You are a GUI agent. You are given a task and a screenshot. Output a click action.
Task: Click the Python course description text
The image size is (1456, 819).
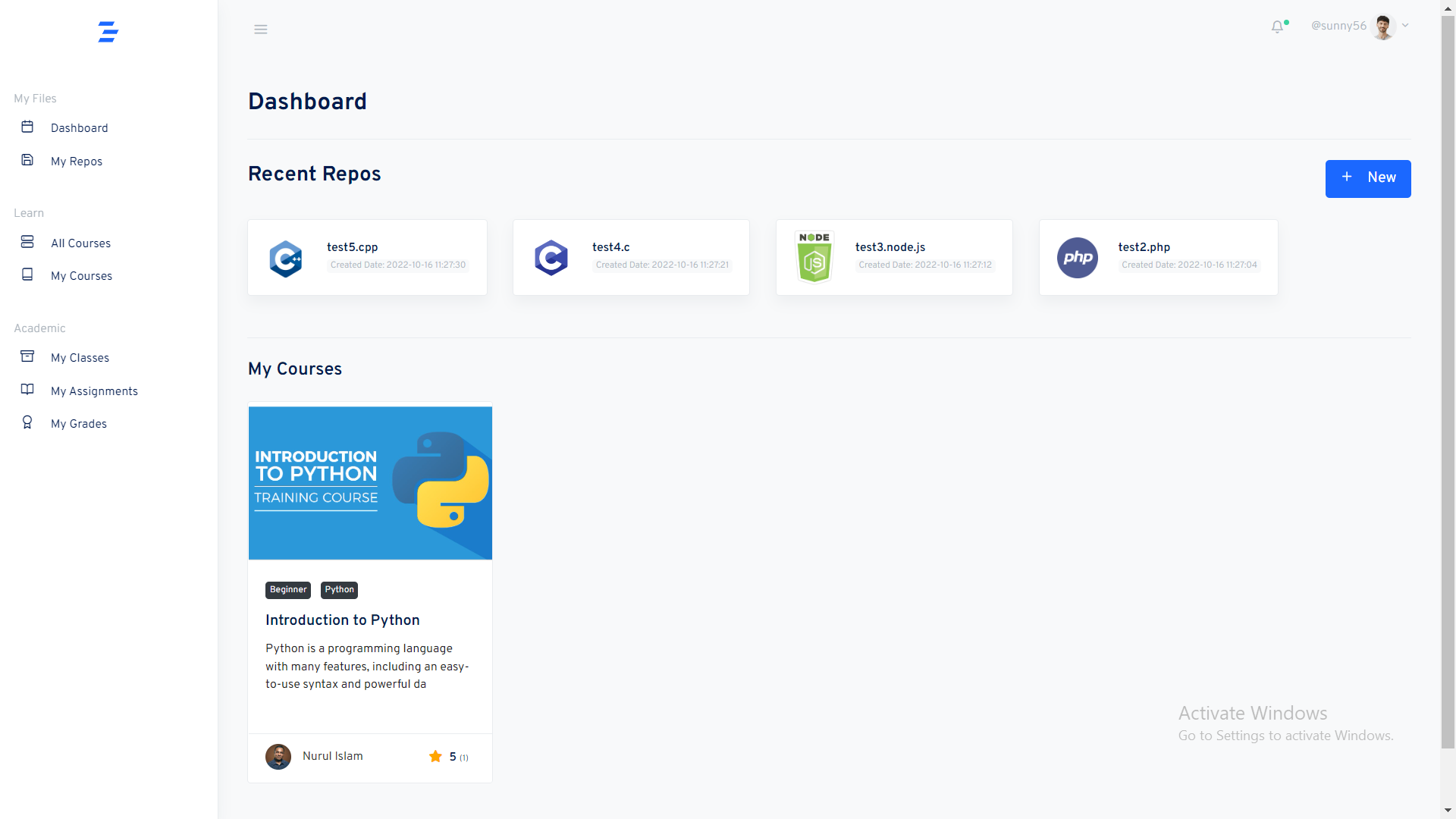[367, 666]
